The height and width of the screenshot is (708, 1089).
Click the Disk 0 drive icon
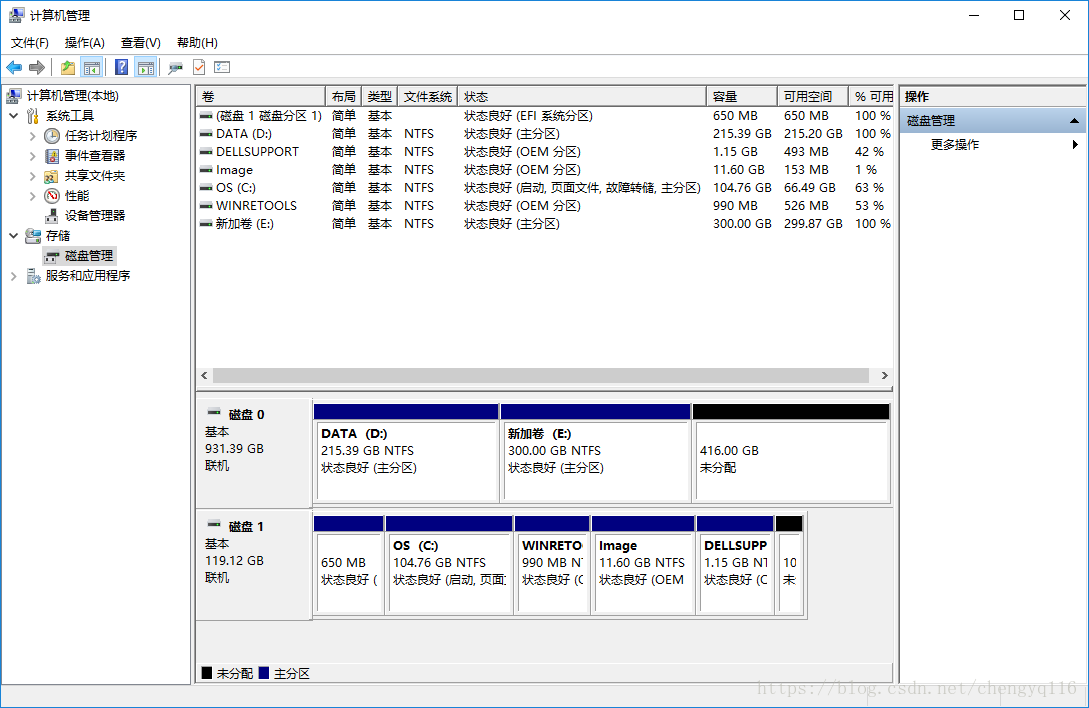[x=214, y=413]
